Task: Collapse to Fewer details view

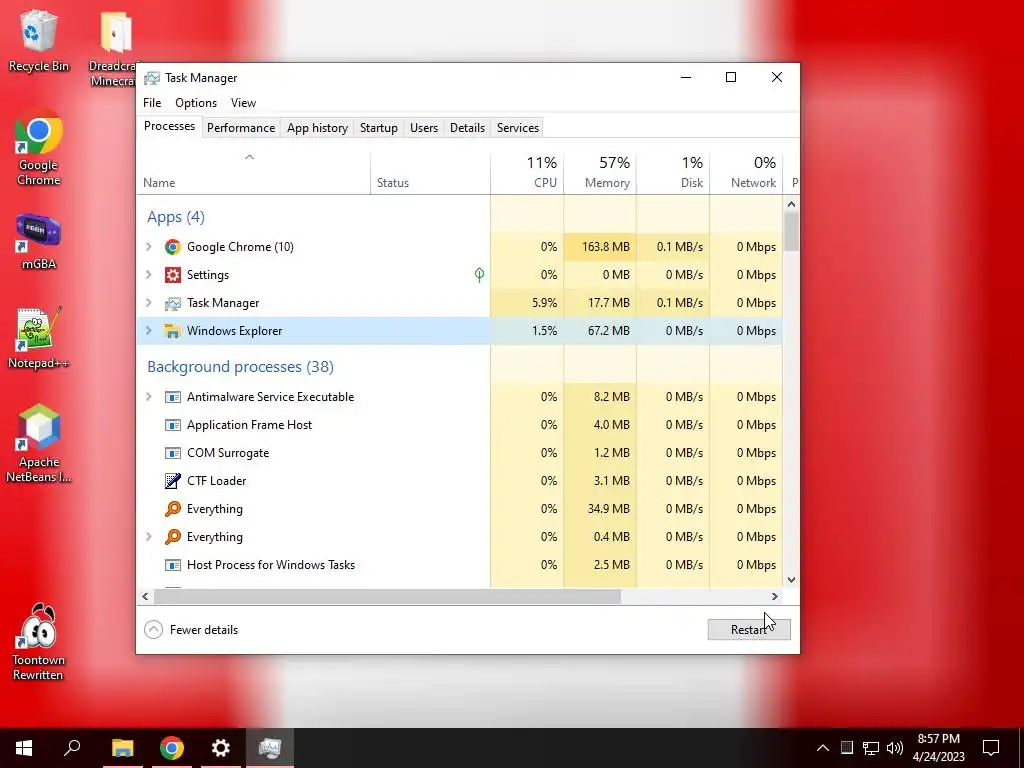Action: point(191,630)
